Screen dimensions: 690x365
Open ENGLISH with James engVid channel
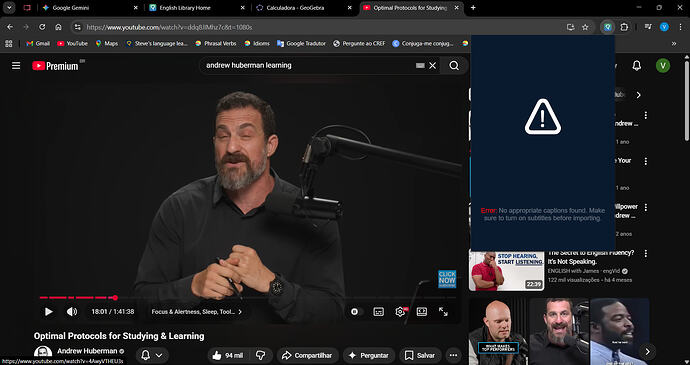(584, 271)
